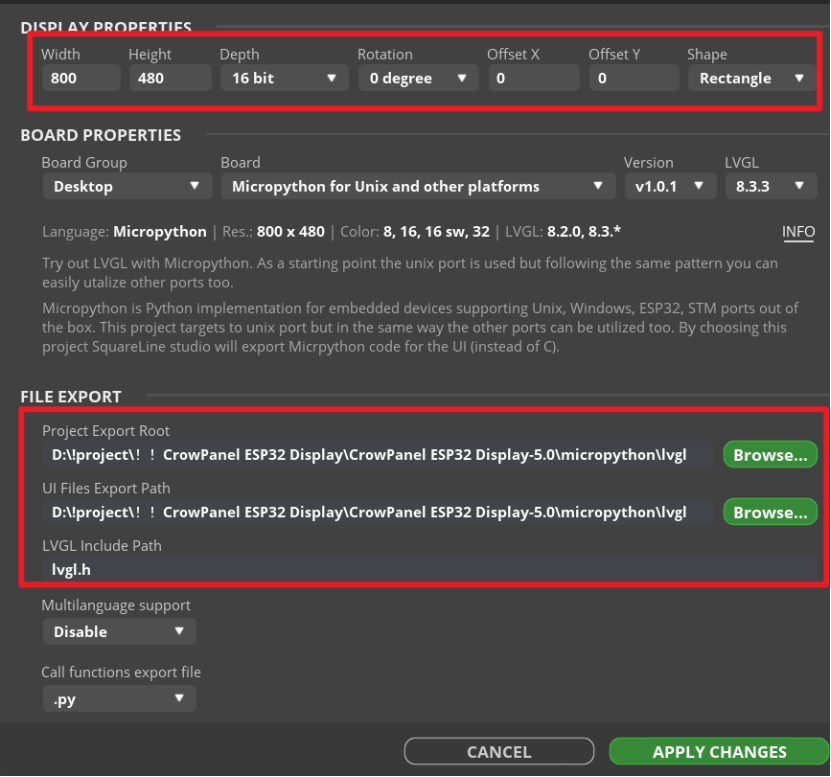
Task: Click the Offset Y input field
Action: point(634,78)
